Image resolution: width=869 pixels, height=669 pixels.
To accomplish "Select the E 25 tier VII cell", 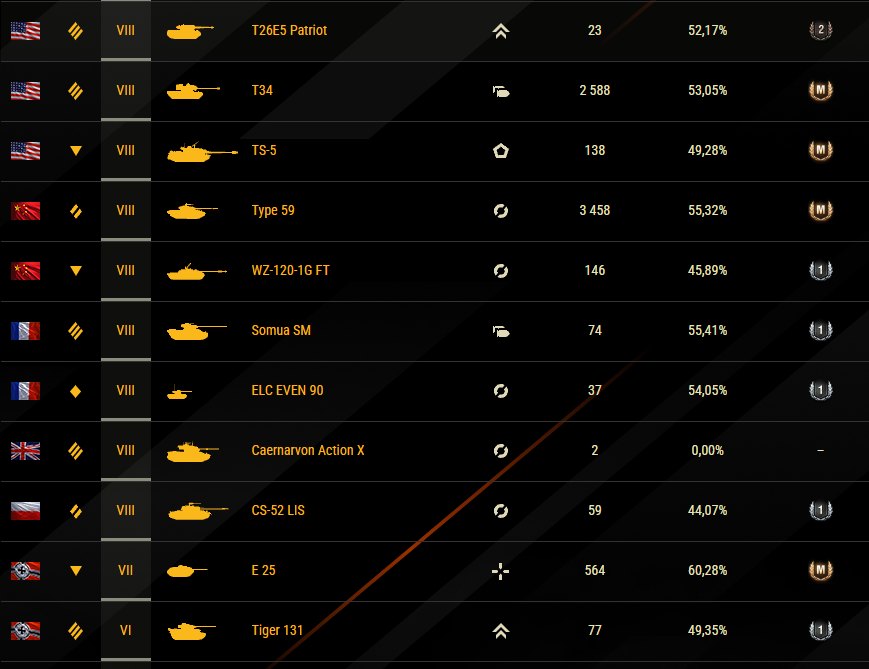I will click(x=126, y=570).
